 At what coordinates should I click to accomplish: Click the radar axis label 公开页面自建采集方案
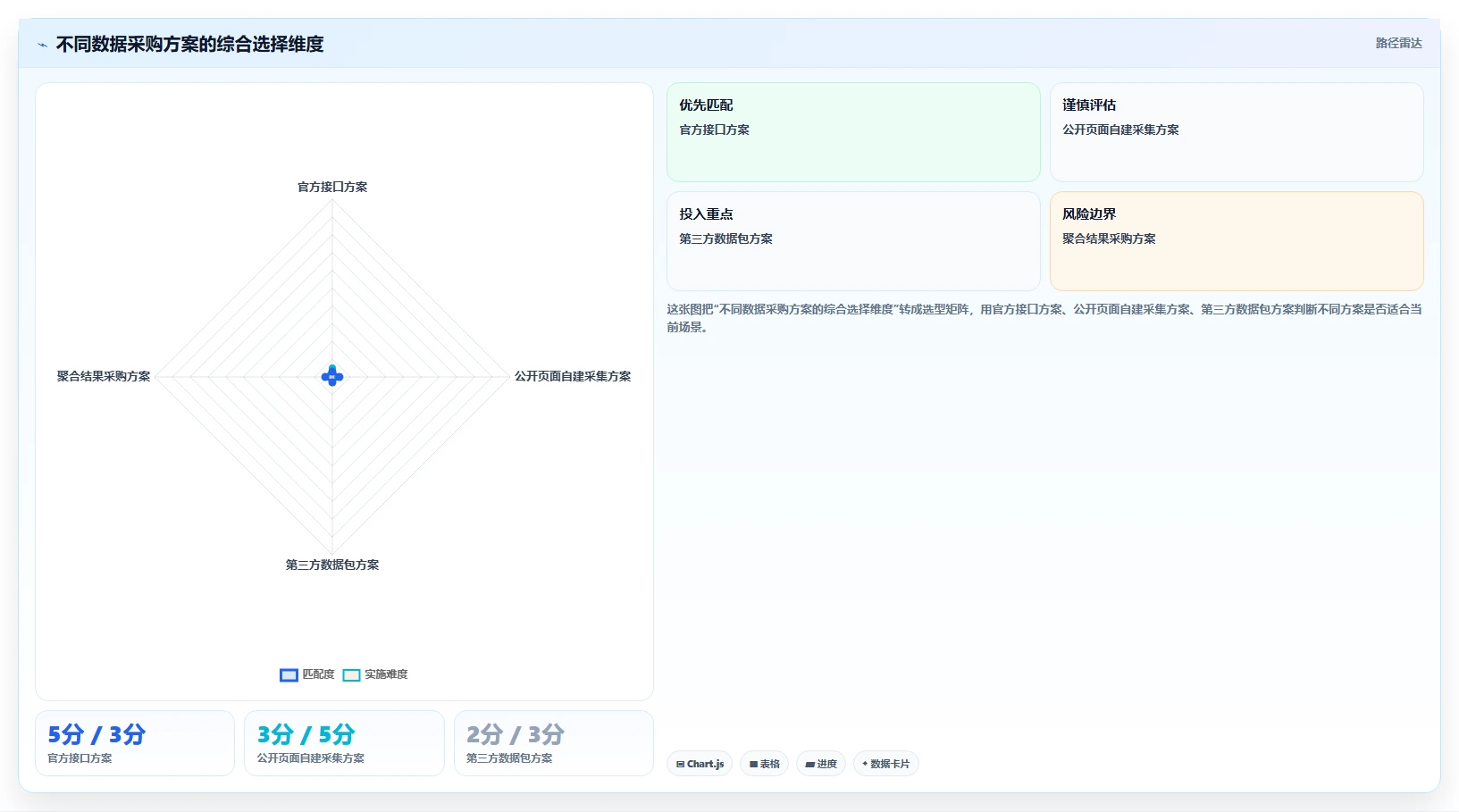(573, 376)
